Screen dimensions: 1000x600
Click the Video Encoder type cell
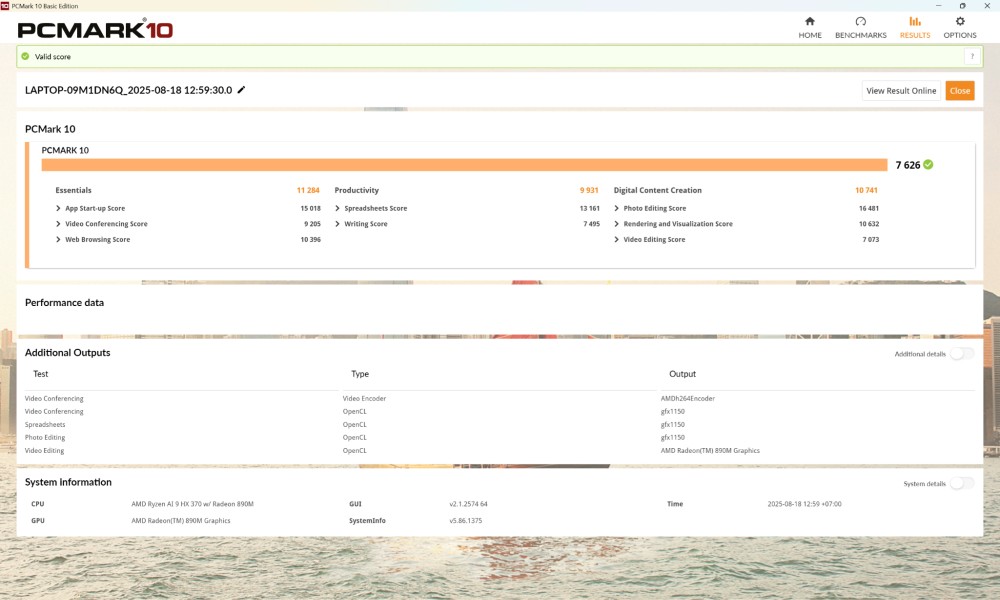coord(364,399)
